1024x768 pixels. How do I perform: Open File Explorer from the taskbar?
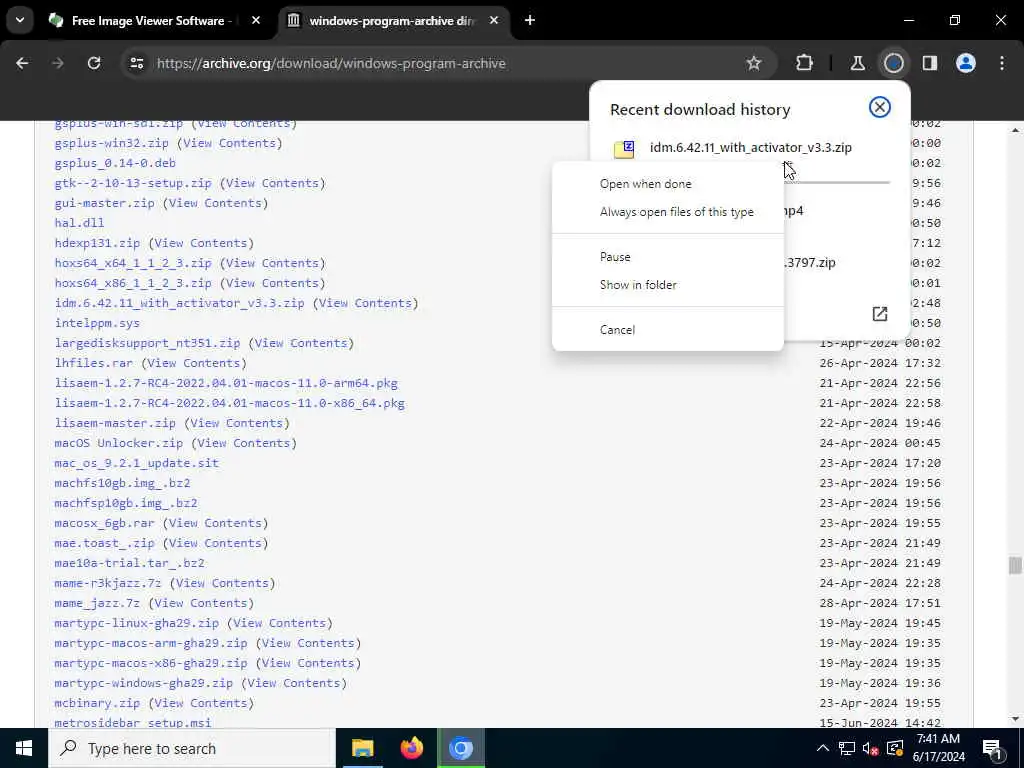pos(362,748)
